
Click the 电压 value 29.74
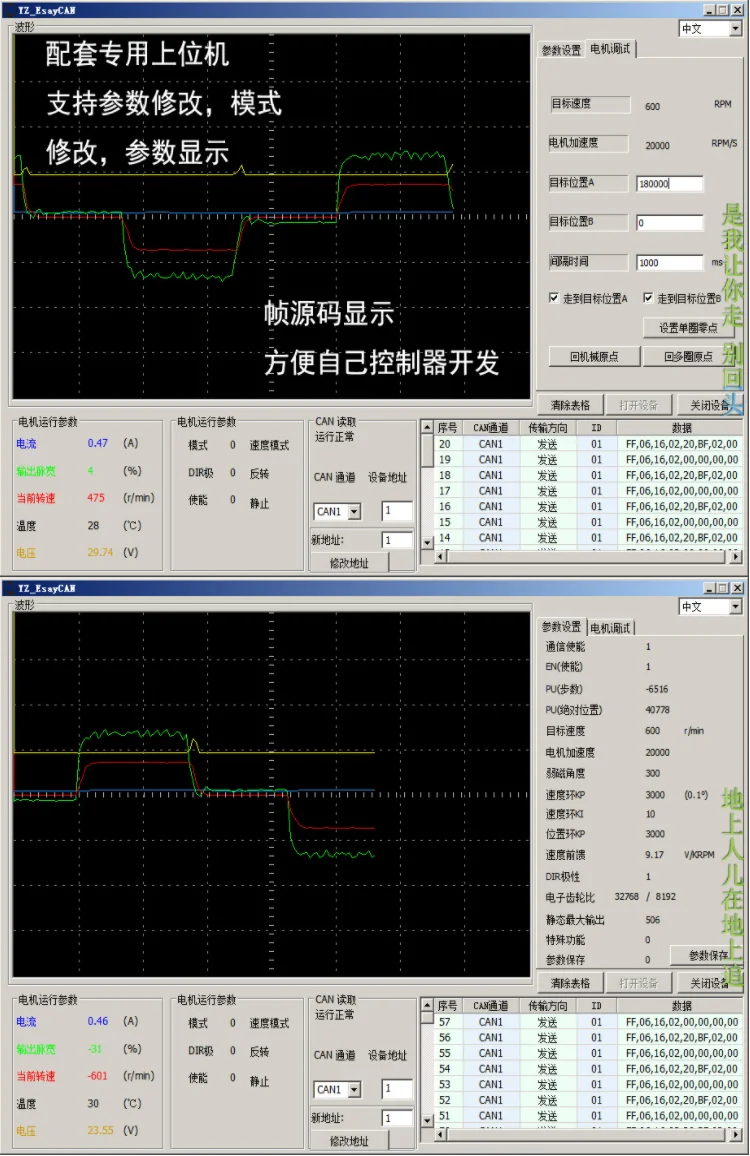click(x=100, y=552)
